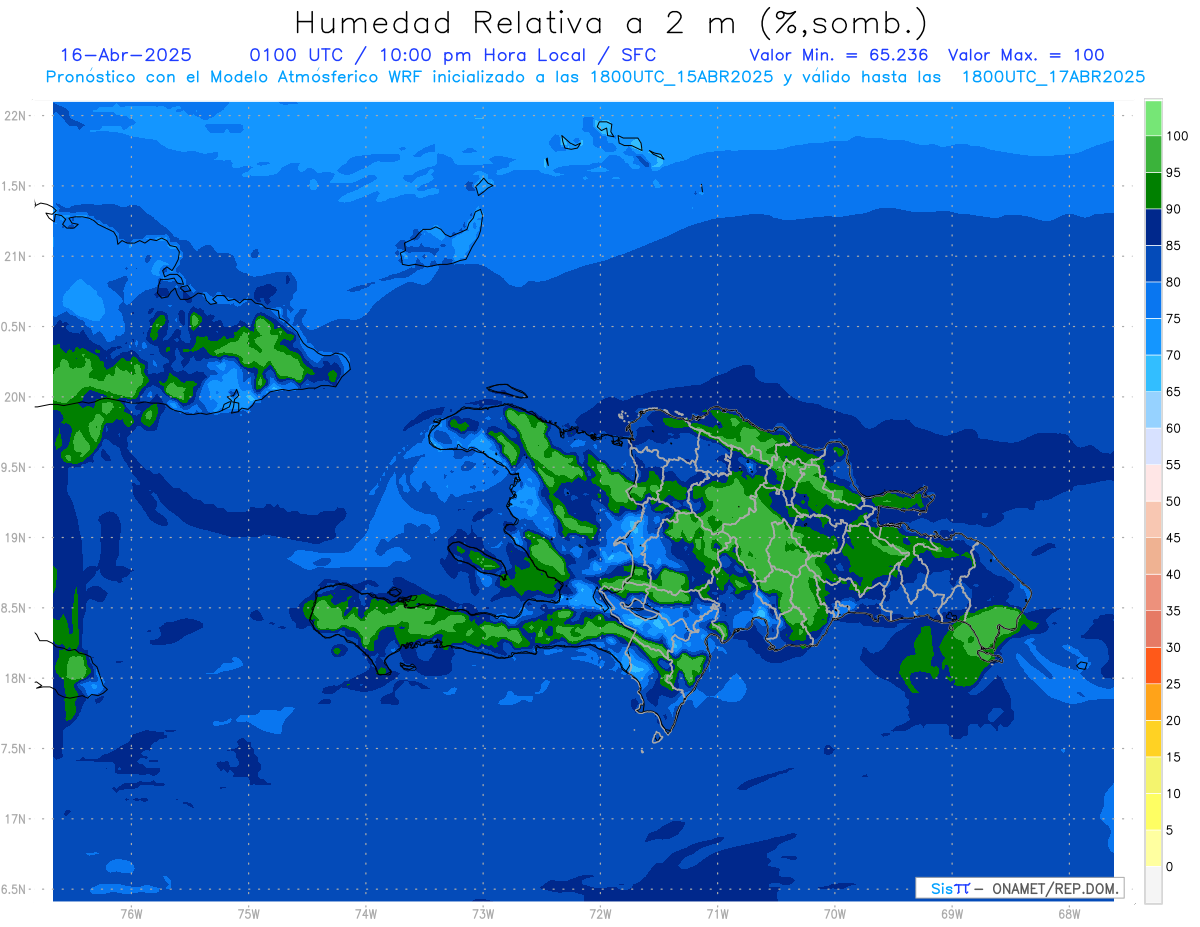The width and height of the screenshot is (1200, 927).
Task: Click the 'Valor Min. = 65.236' text
Action: [838, 55]
